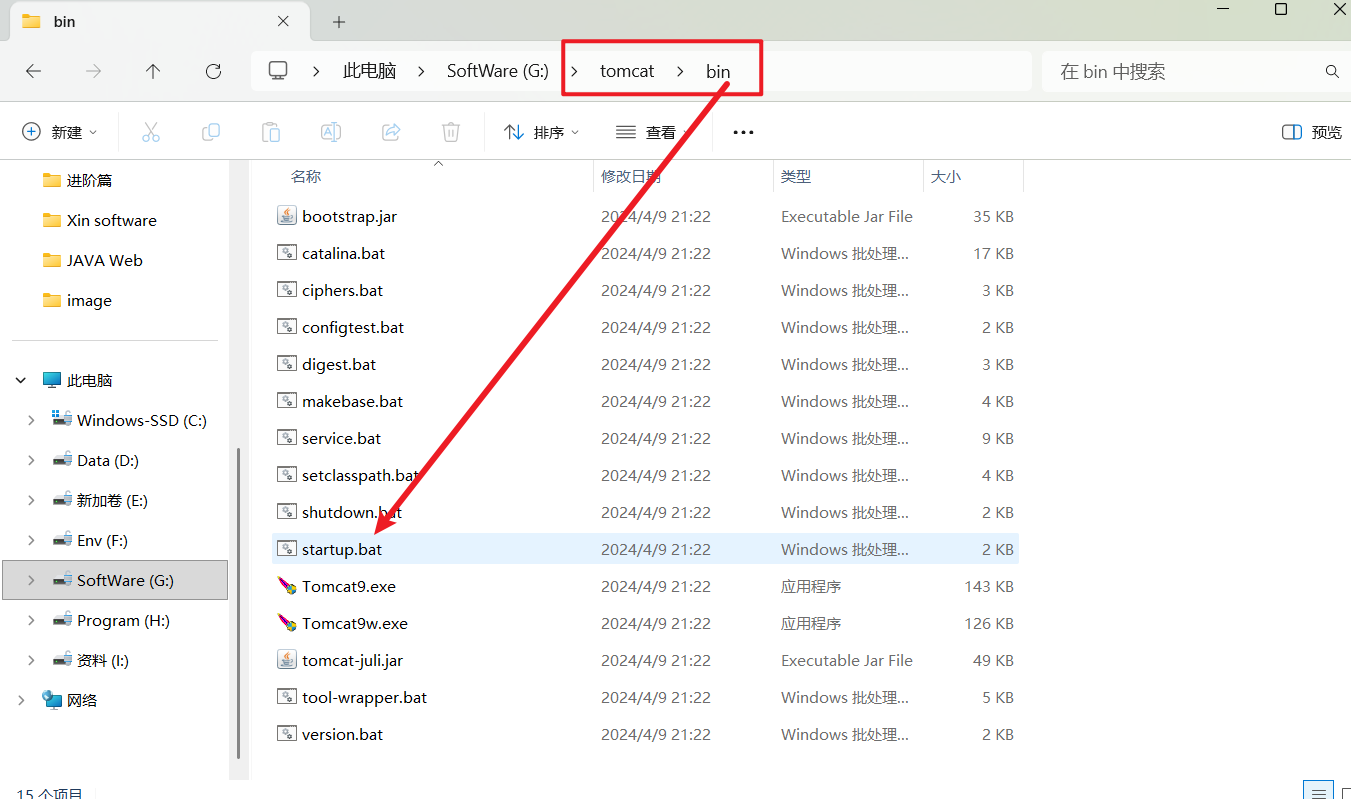Open JAVA Web folder in sidebar
The width and height of the screenshot is (1351, 799).
click(x=93, y=260)
